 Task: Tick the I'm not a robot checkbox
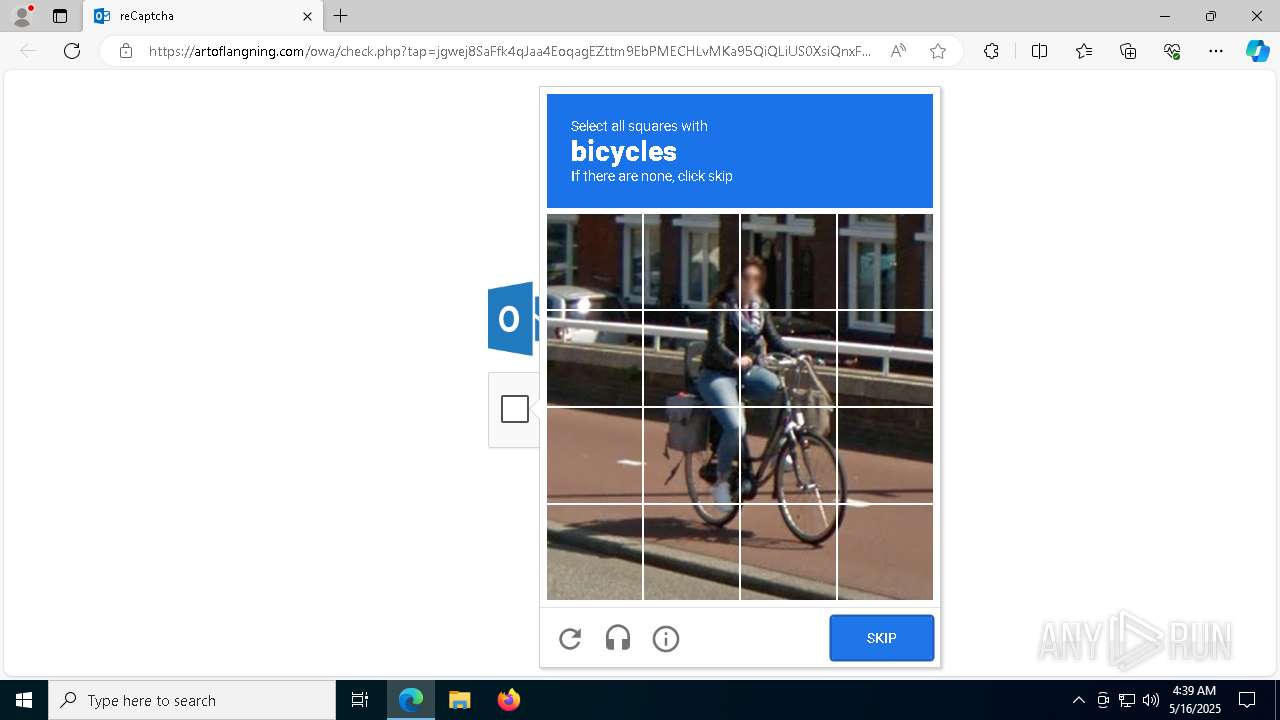[515, 409]
